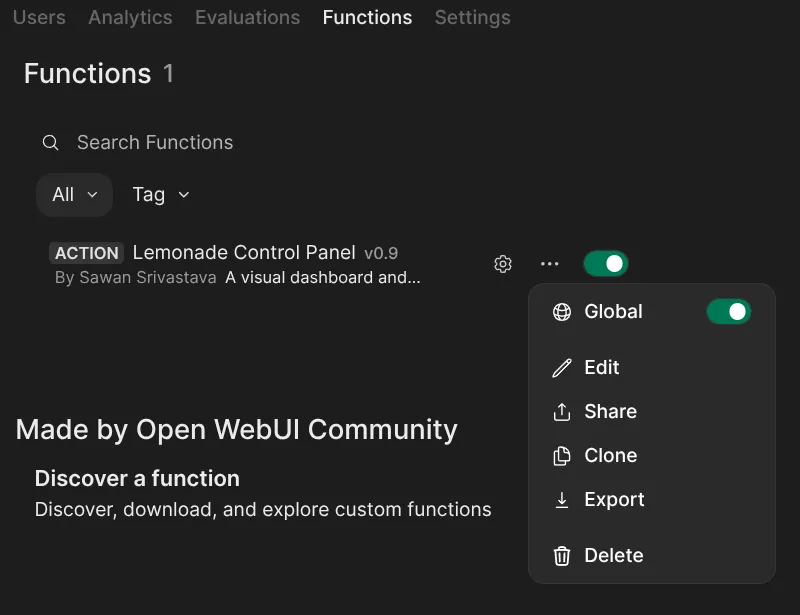Open the Users tab

coord(39,17)
